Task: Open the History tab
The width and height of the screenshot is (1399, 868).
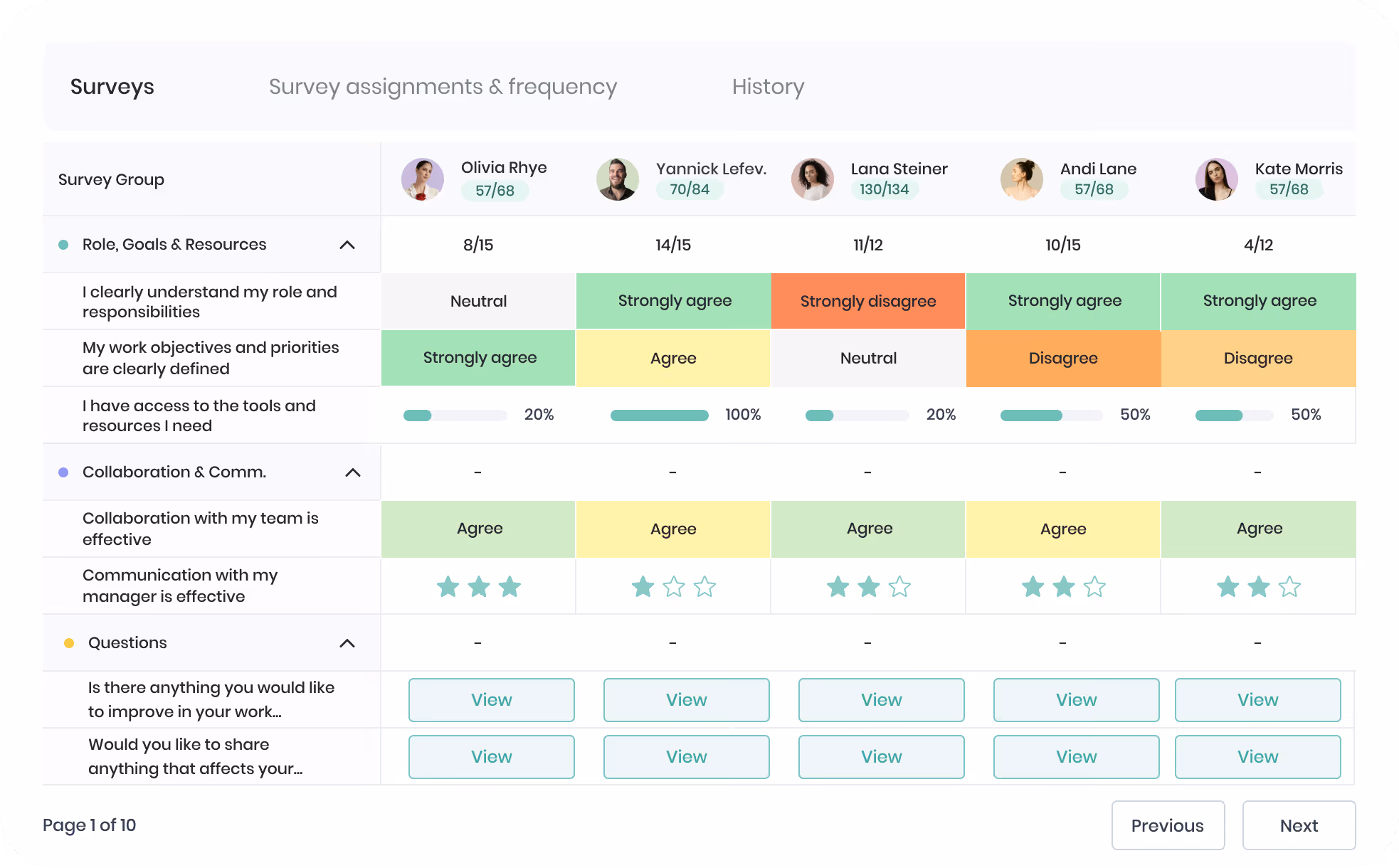Action: click(768, 87)
